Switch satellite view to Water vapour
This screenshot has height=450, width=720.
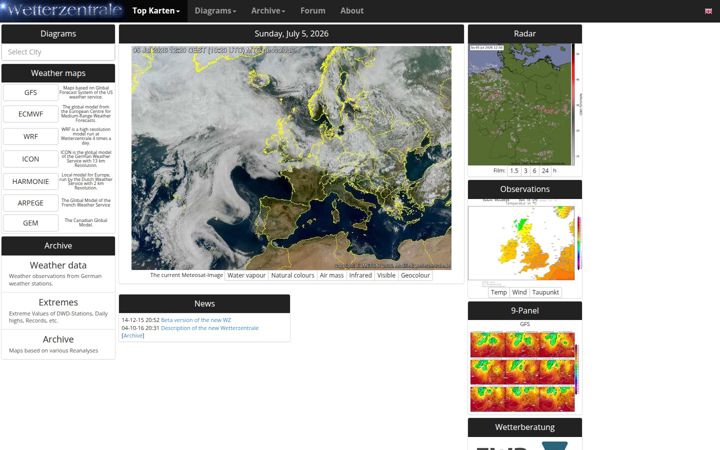[247, 275]
